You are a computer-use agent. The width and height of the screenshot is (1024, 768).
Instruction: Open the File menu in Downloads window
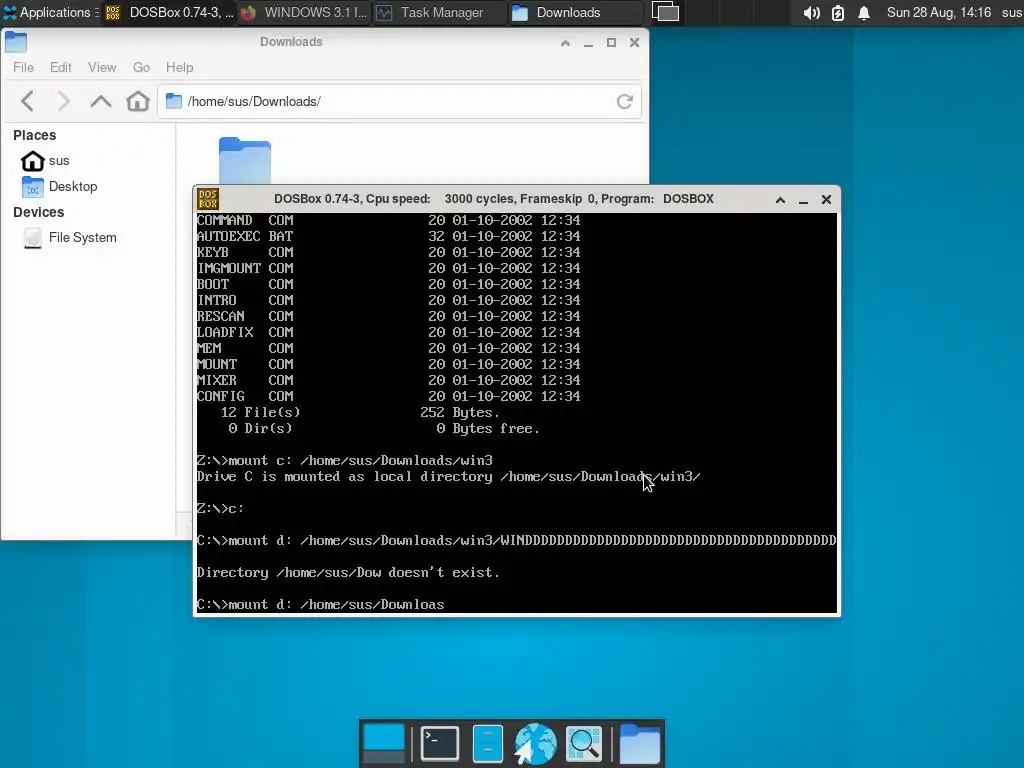click(23, 67)
